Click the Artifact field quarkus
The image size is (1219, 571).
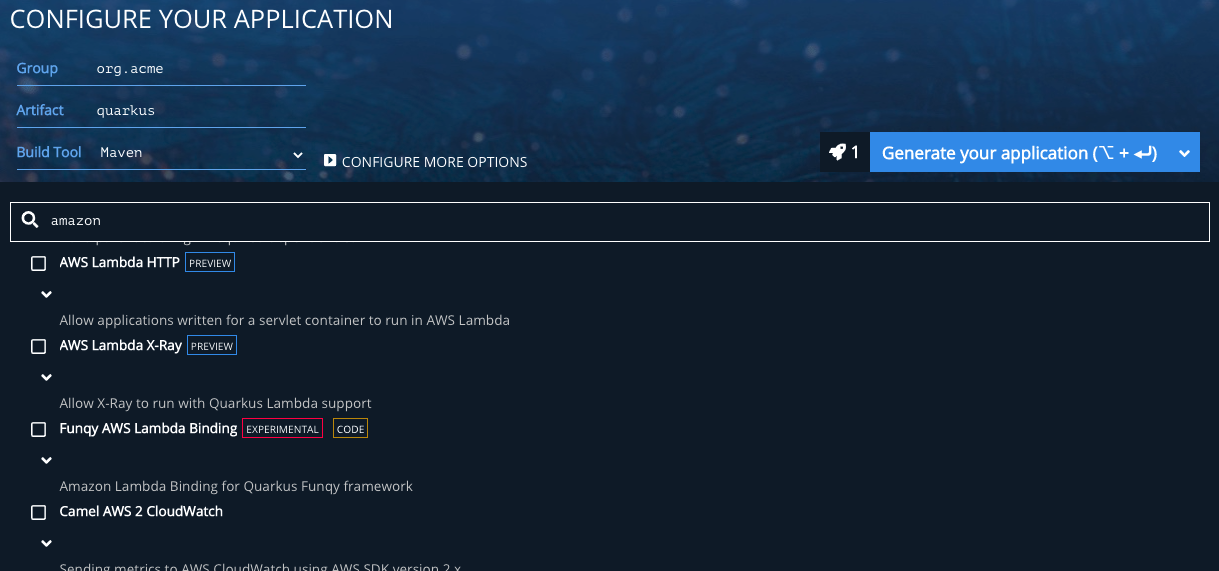click(201, 111)
